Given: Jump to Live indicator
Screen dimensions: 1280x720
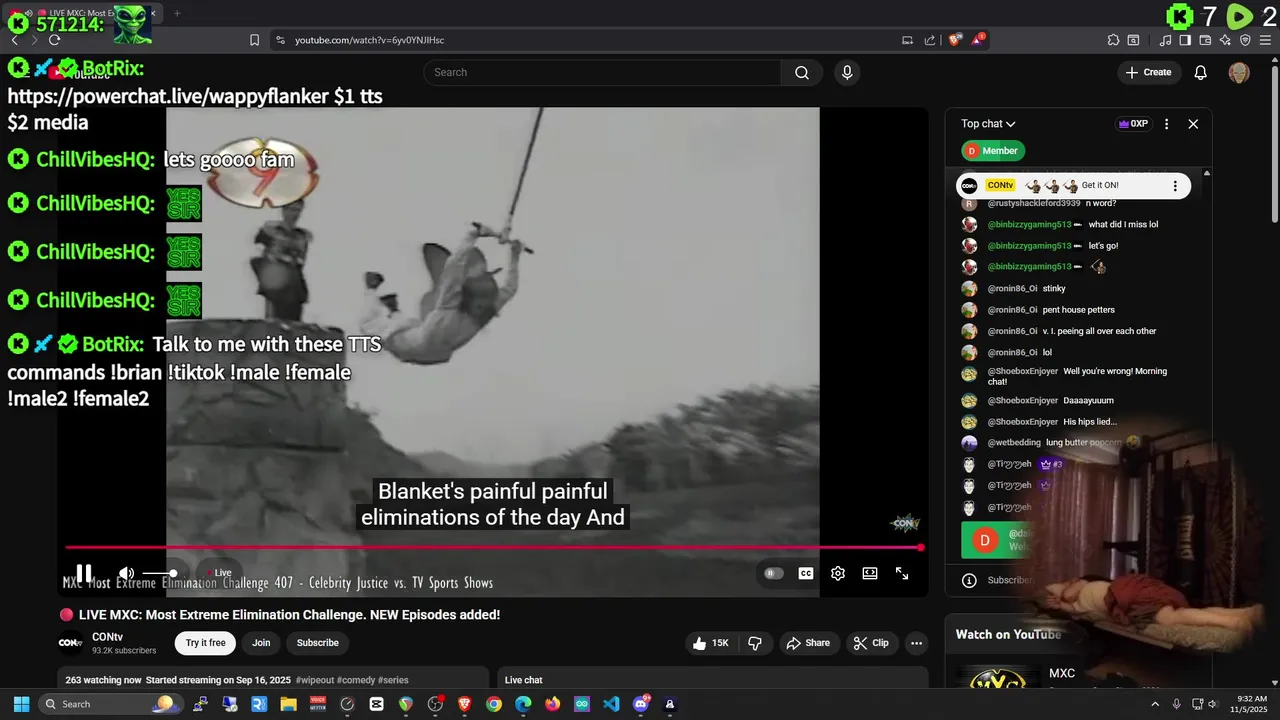Looking at the screenshot, I should coord(221,573).
